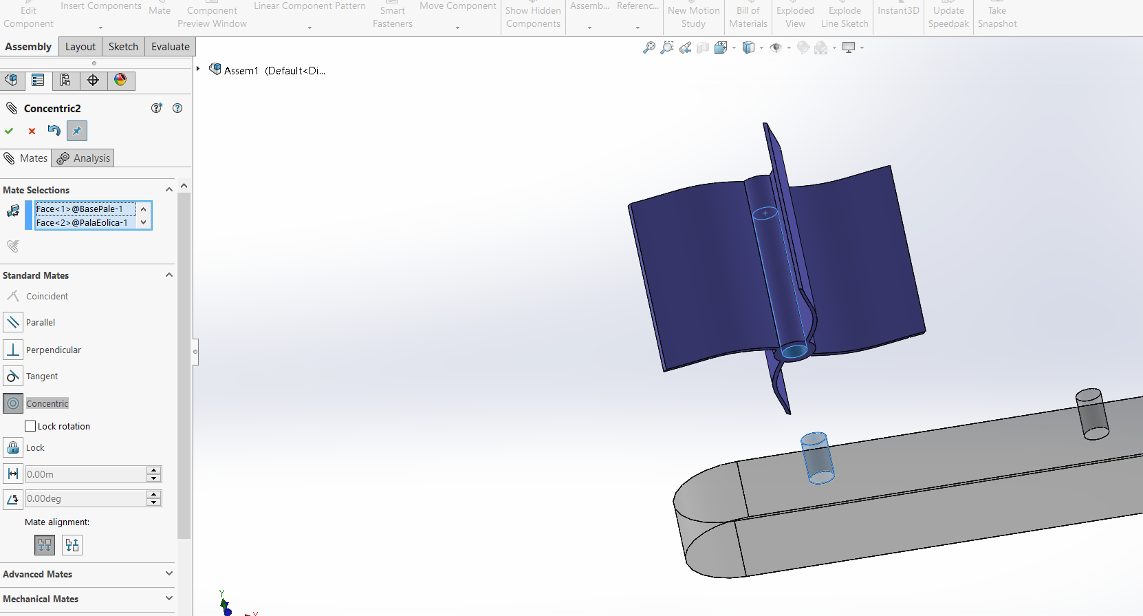Toggle the Keep Visible pushpin
Screen dimensions: 1143x616
(x=77, y=130)
